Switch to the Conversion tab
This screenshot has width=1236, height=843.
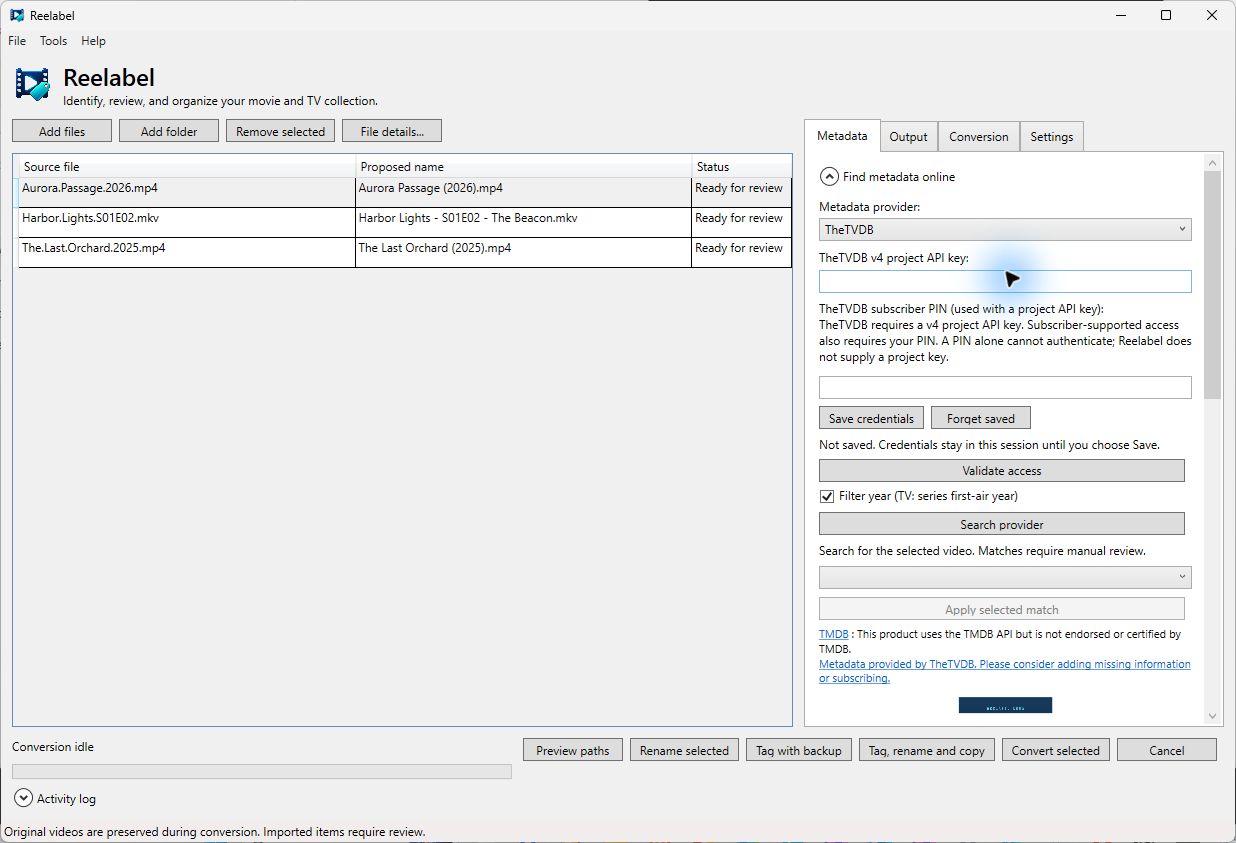979,137
